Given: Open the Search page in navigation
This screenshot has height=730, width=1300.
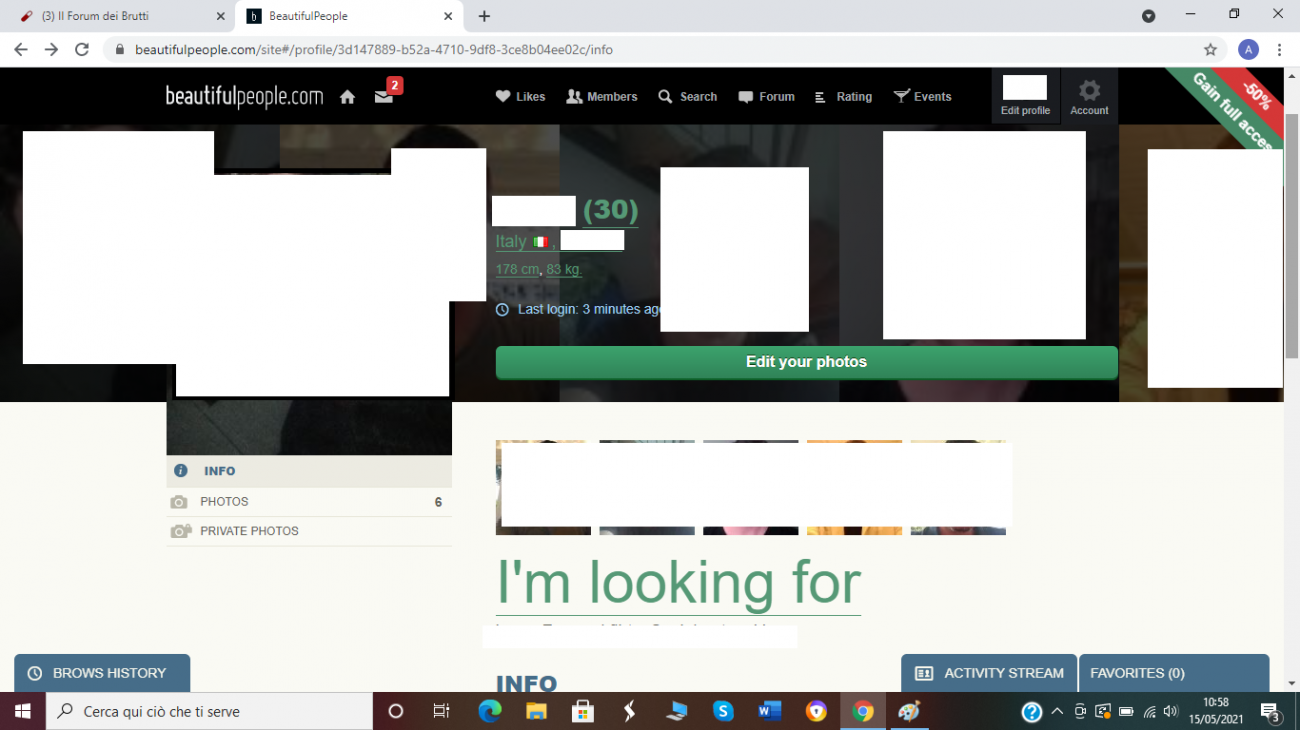Looking at the screenshot, I should tap(687, 97).
